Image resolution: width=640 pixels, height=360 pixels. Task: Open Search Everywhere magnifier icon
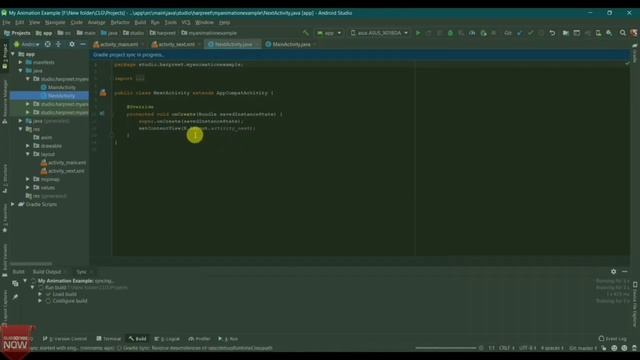pos(622,33)
